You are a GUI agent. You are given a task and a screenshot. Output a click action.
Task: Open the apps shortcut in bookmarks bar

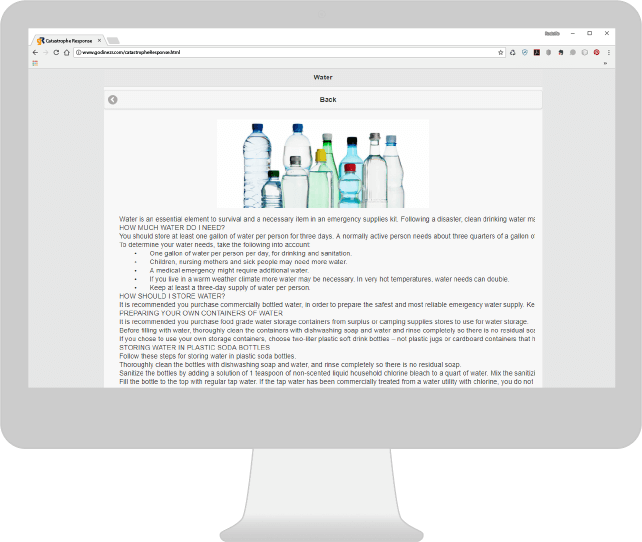pyautogui.click(x=35, y=63)
